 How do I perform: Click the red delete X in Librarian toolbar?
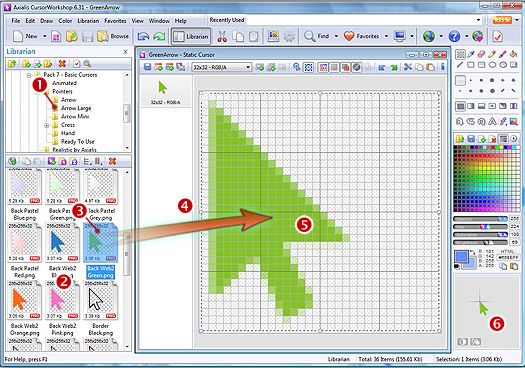pos(62,64)
